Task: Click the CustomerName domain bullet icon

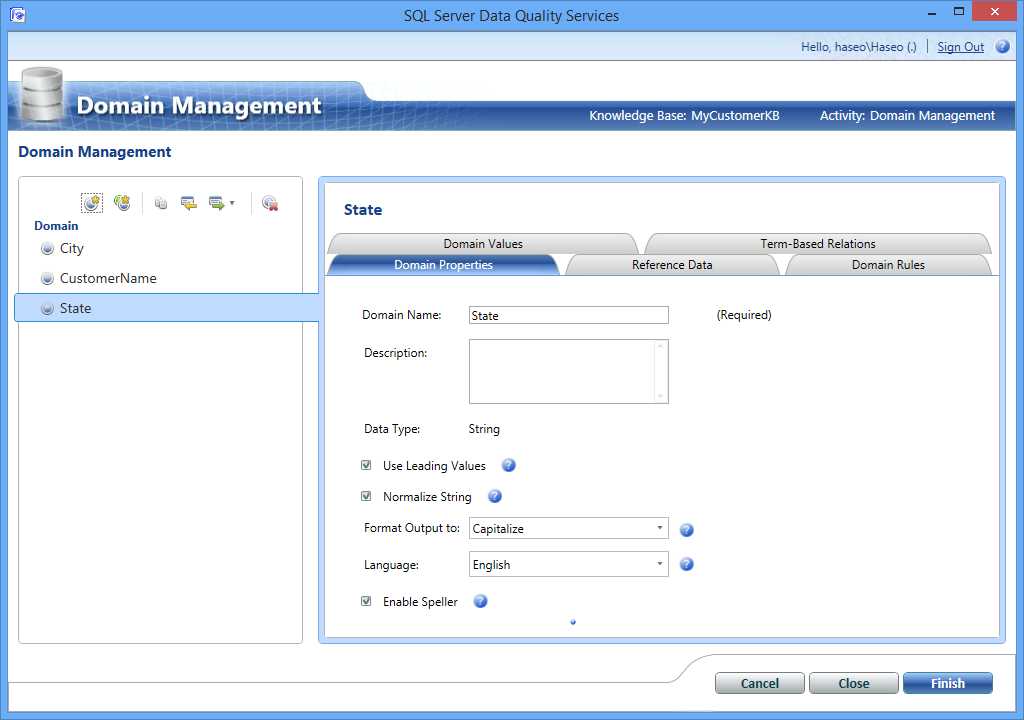Action: click(47, 278)
